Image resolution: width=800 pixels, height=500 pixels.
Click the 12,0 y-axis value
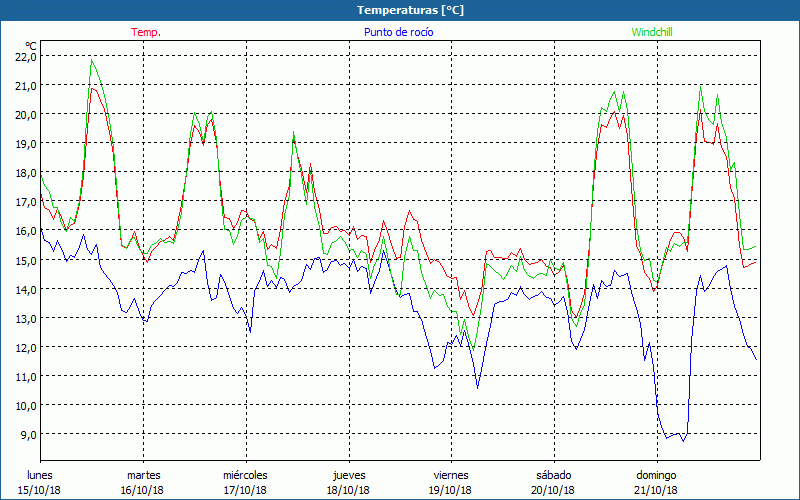click(26, 347)
